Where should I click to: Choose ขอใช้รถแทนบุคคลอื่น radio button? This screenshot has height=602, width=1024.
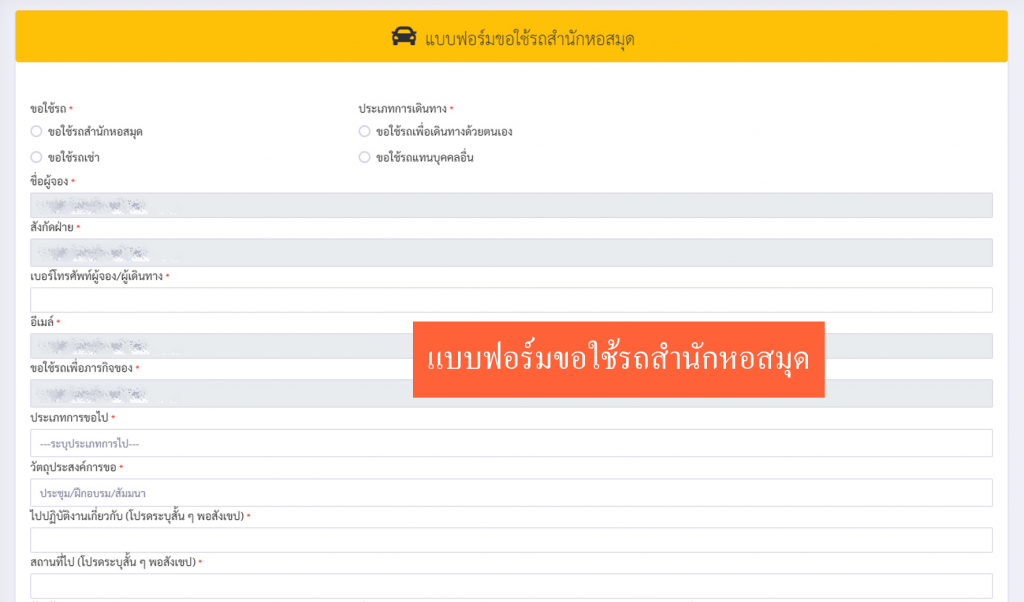tap(365, 157)
